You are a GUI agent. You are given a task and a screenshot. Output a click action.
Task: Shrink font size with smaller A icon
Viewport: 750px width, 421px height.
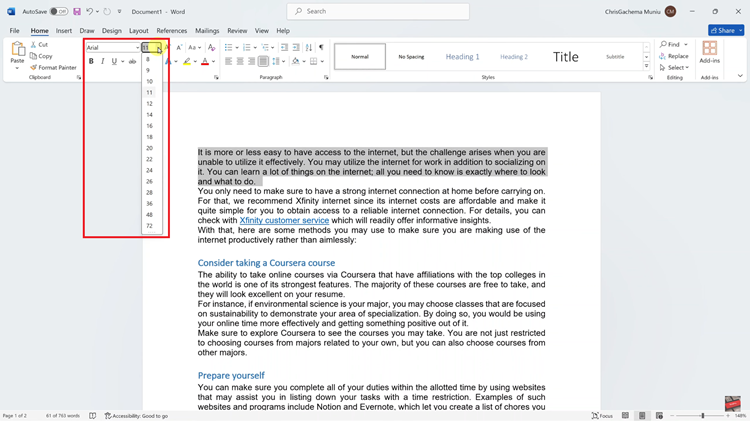click(179, 47)
